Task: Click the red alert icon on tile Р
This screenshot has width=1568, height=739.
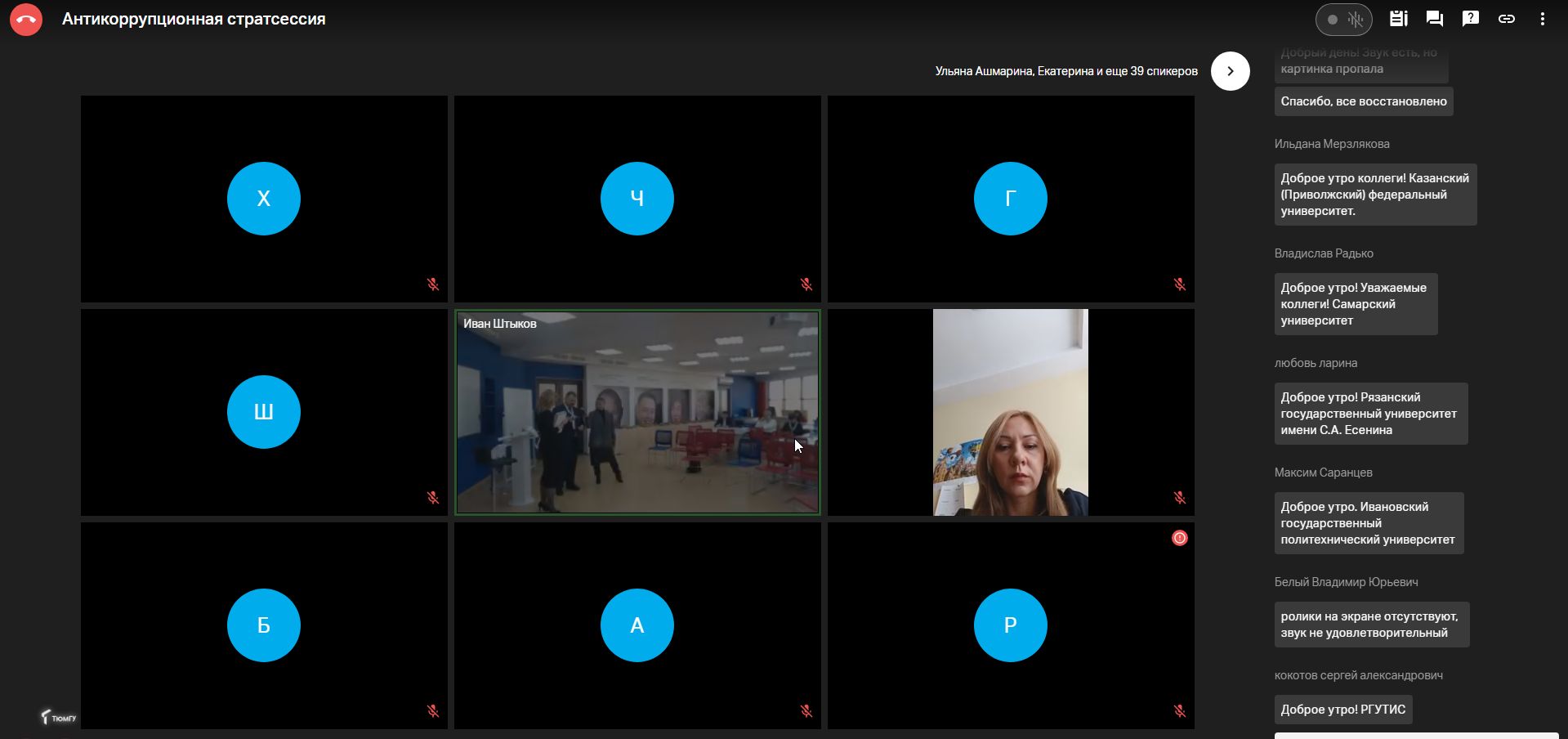Action: (1179, 538)
